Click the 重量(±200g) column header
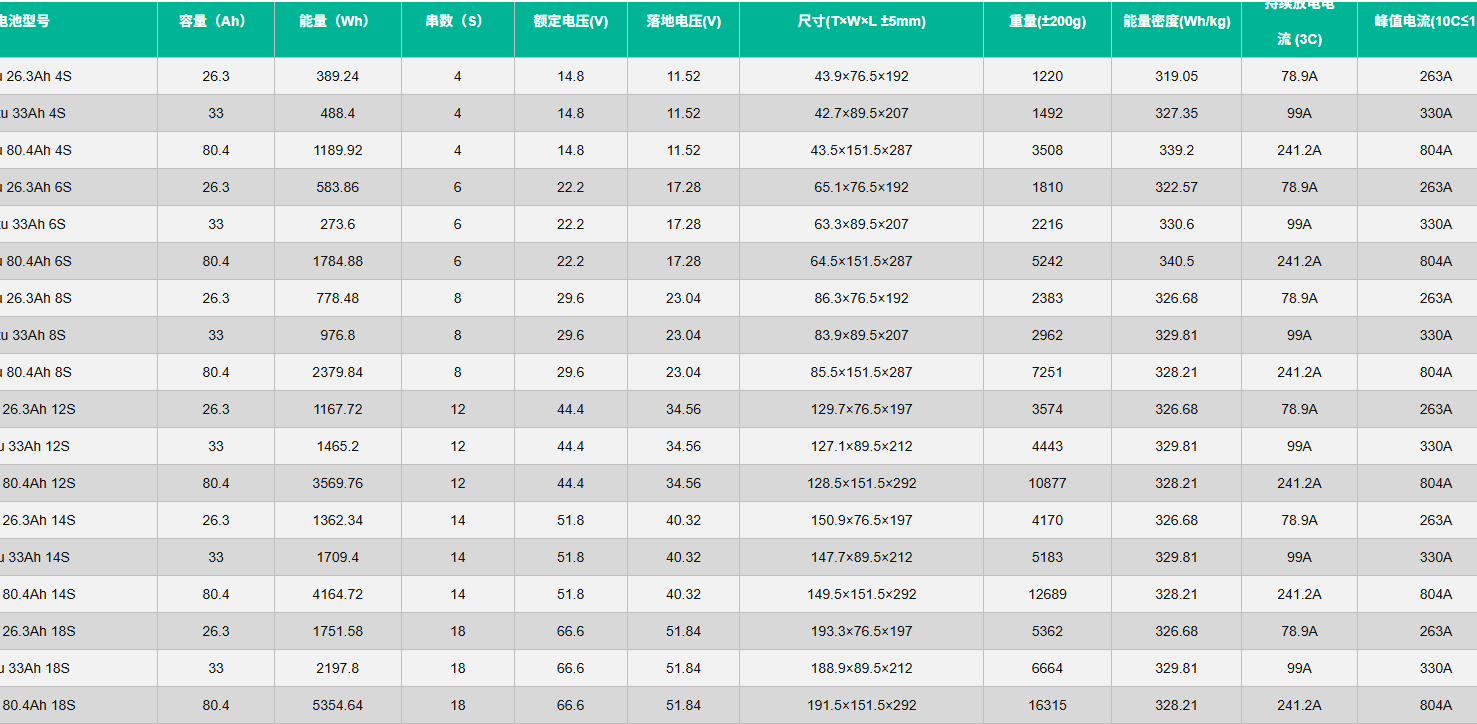Viewport: 1477px width, 724px height. point(1047,21)
